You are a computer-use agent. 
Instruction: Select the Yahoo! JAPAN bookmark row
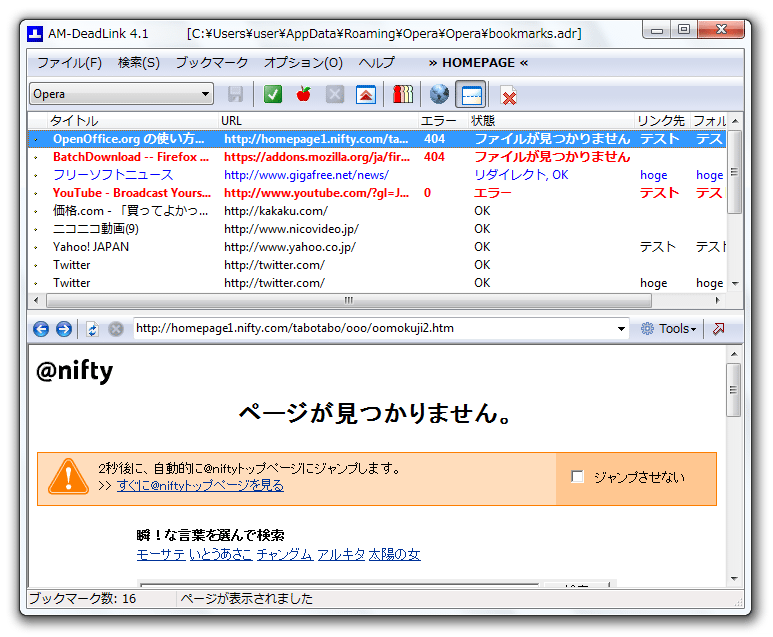pos(377,247)
